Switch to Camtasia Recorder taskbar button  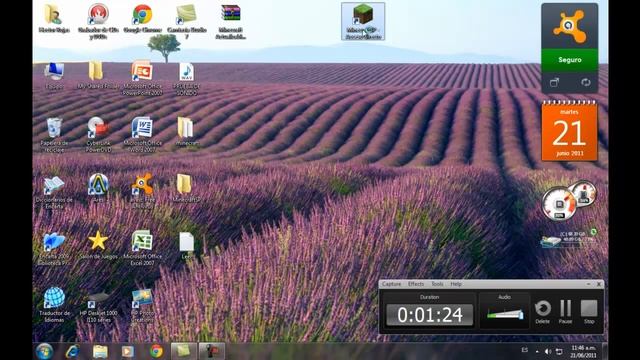(x=211, y=351)
